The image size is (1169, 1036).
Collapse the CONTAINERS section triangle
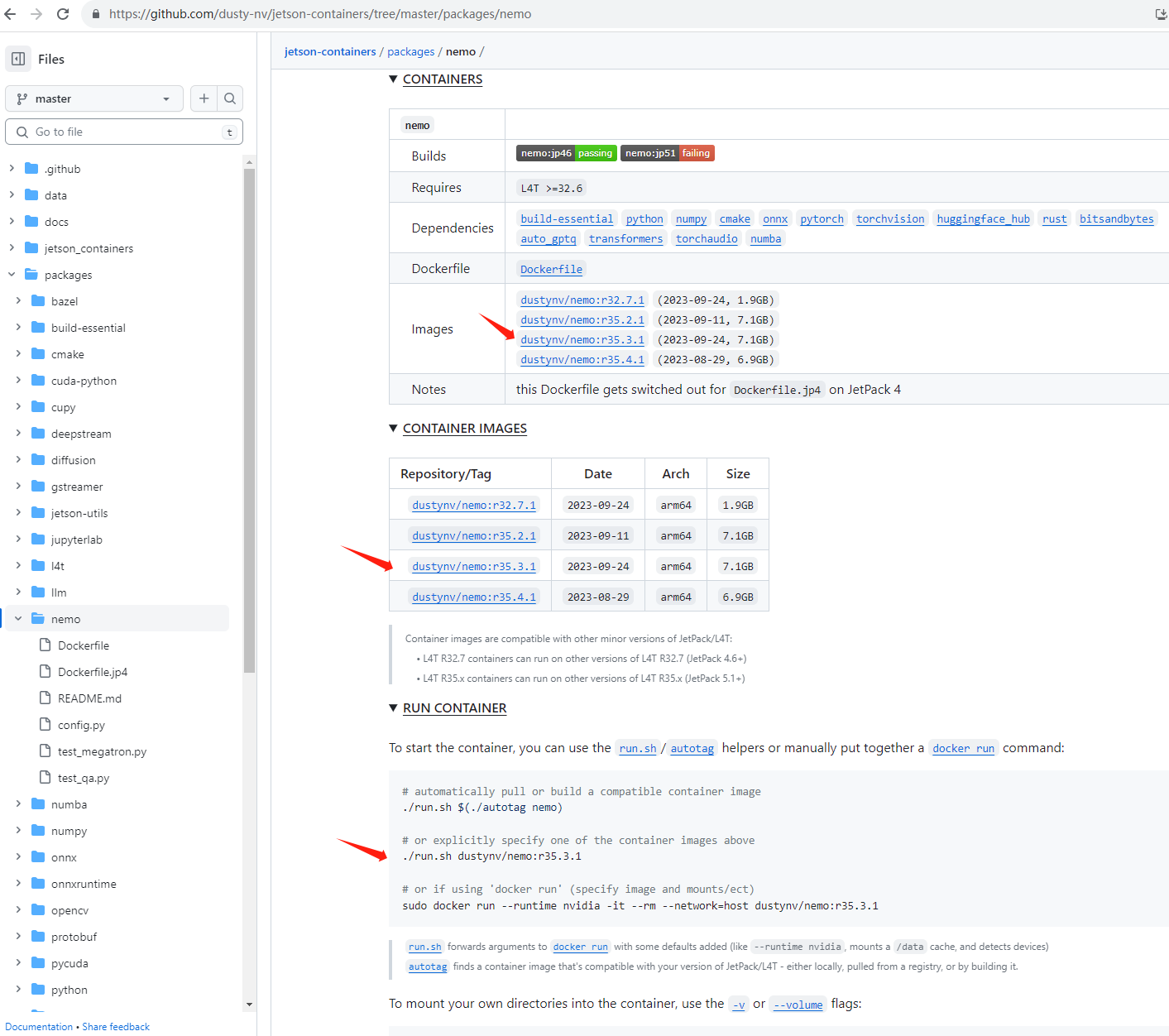[x=393, y=79]
